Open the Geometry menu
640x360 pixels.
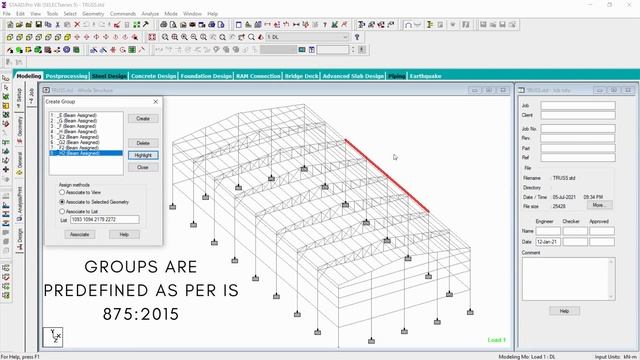point(93,14)
